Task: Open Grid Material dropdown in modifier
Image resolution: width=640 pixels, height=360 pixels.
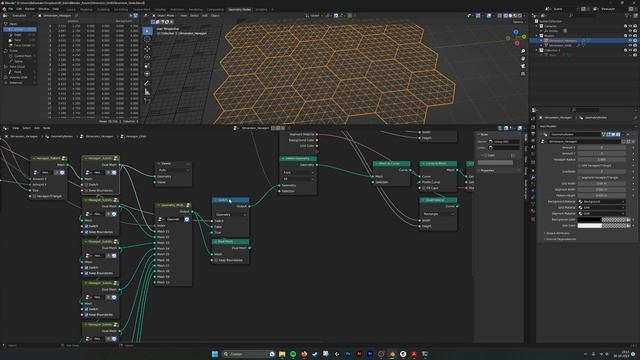Action: 602,207
